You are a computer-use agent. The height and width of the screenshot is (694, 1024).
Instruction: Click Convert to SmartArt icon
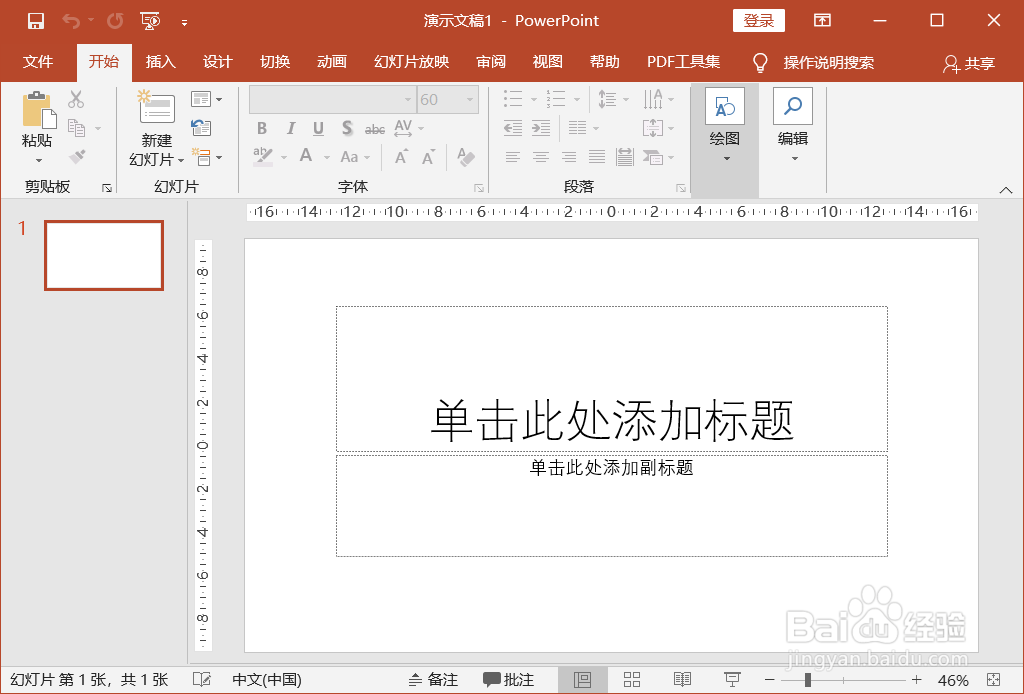(x=653, y=157)
